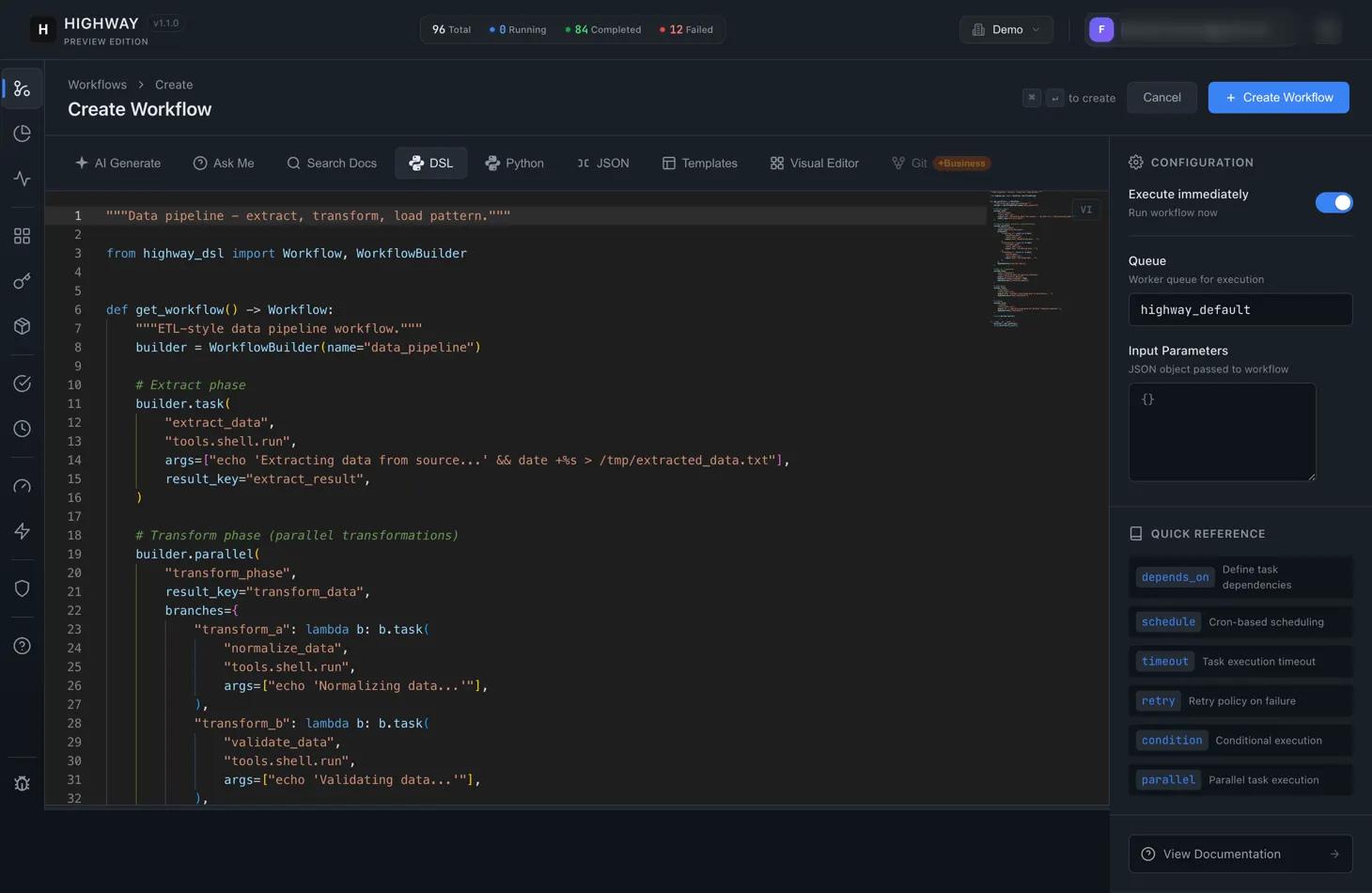Click 'result_key="extract_result"' on line 15
Viewport: 1372px width, 893px height.
pyautogui.click(x=268, y=479)
